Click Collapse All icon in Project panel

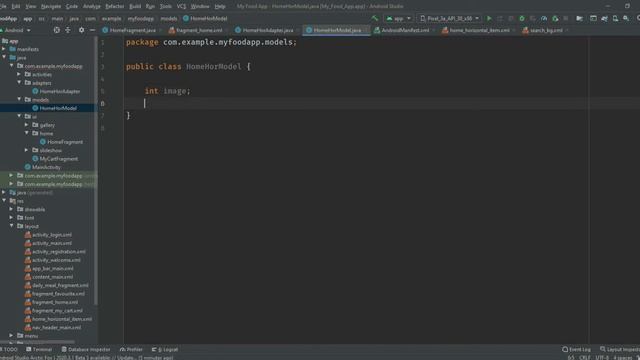pyautogui.click(x=68, y=30)
